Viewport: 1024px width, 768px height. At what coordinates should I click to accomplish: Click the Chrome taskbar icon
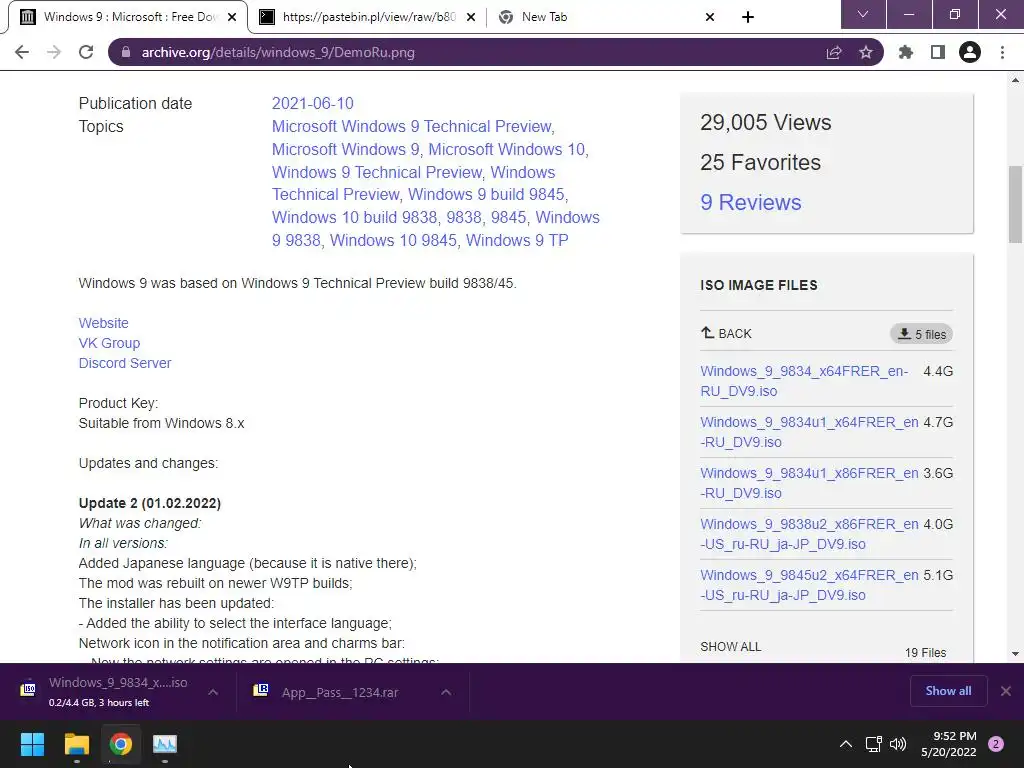121,744
